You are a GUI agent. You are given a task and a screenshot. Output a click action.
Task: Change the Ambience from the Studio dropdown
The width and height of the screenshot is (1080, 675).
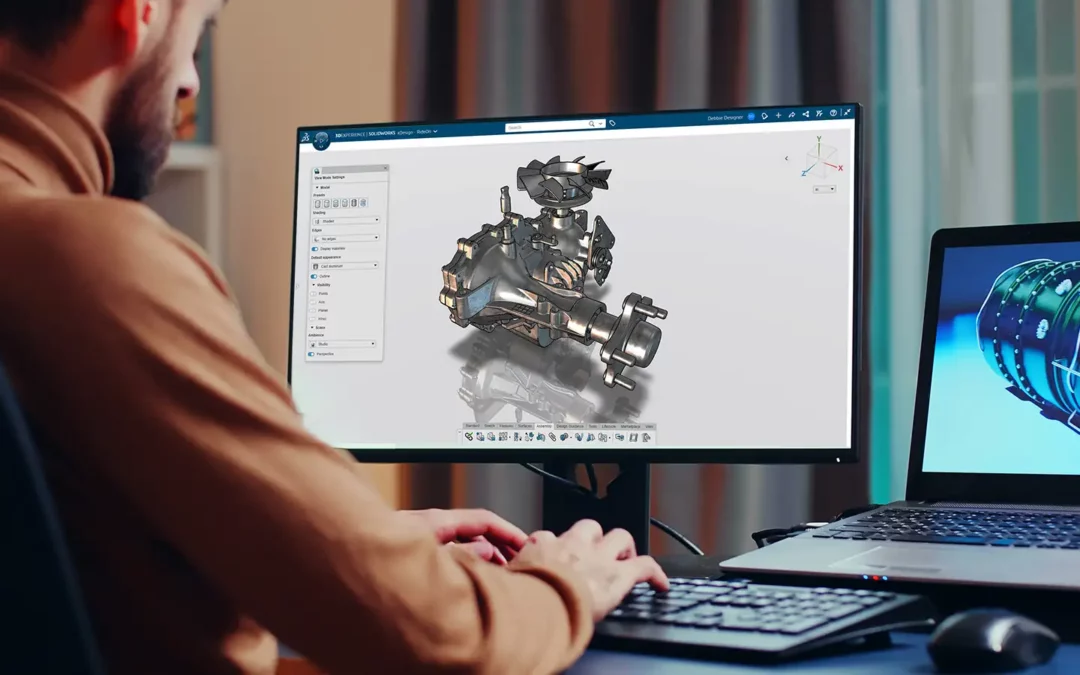(x=344, y=344)
